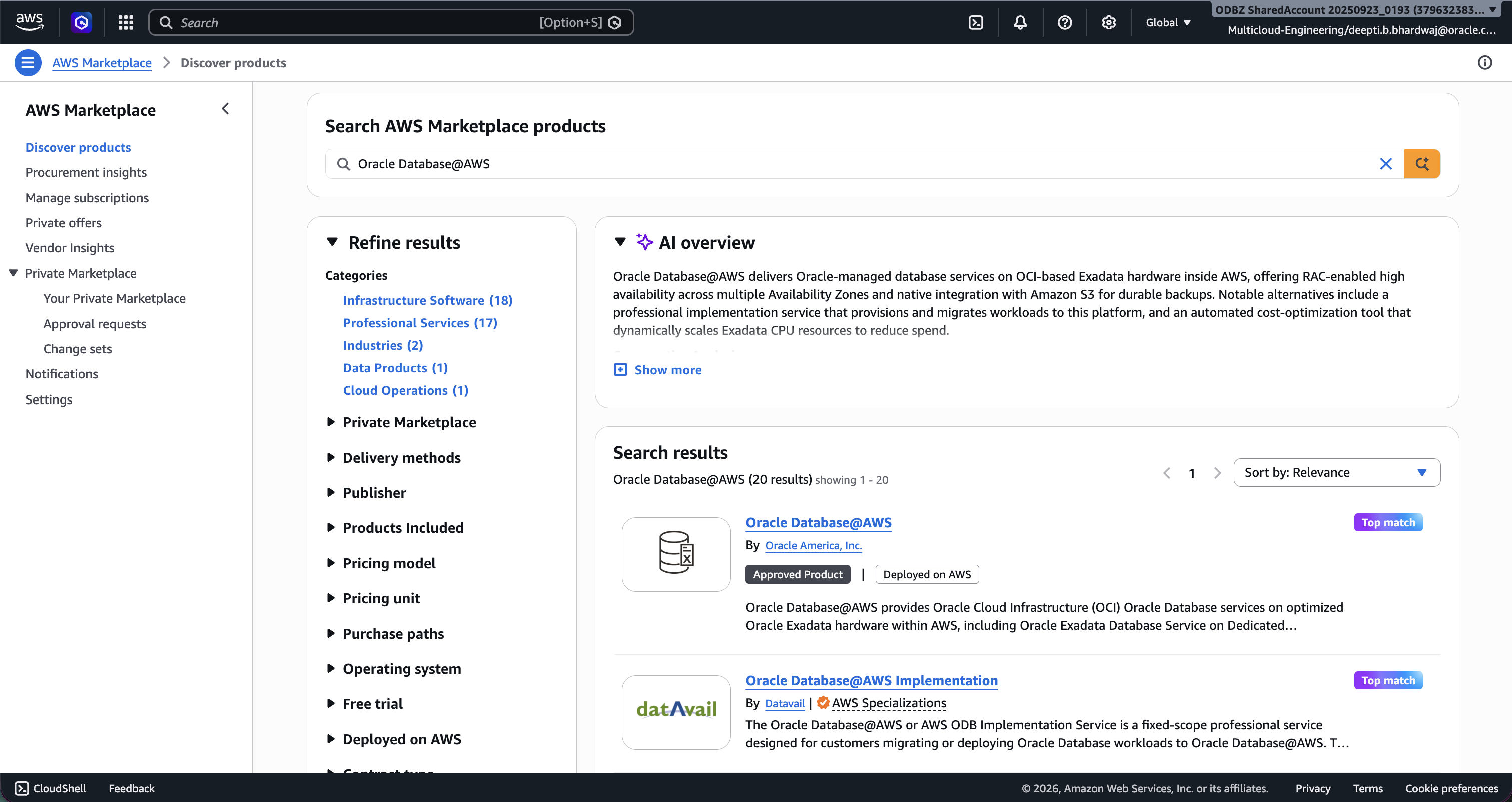Open the AWS home logo
The width and height of the screenshot is (1512, 802).
tap(30, 22)
